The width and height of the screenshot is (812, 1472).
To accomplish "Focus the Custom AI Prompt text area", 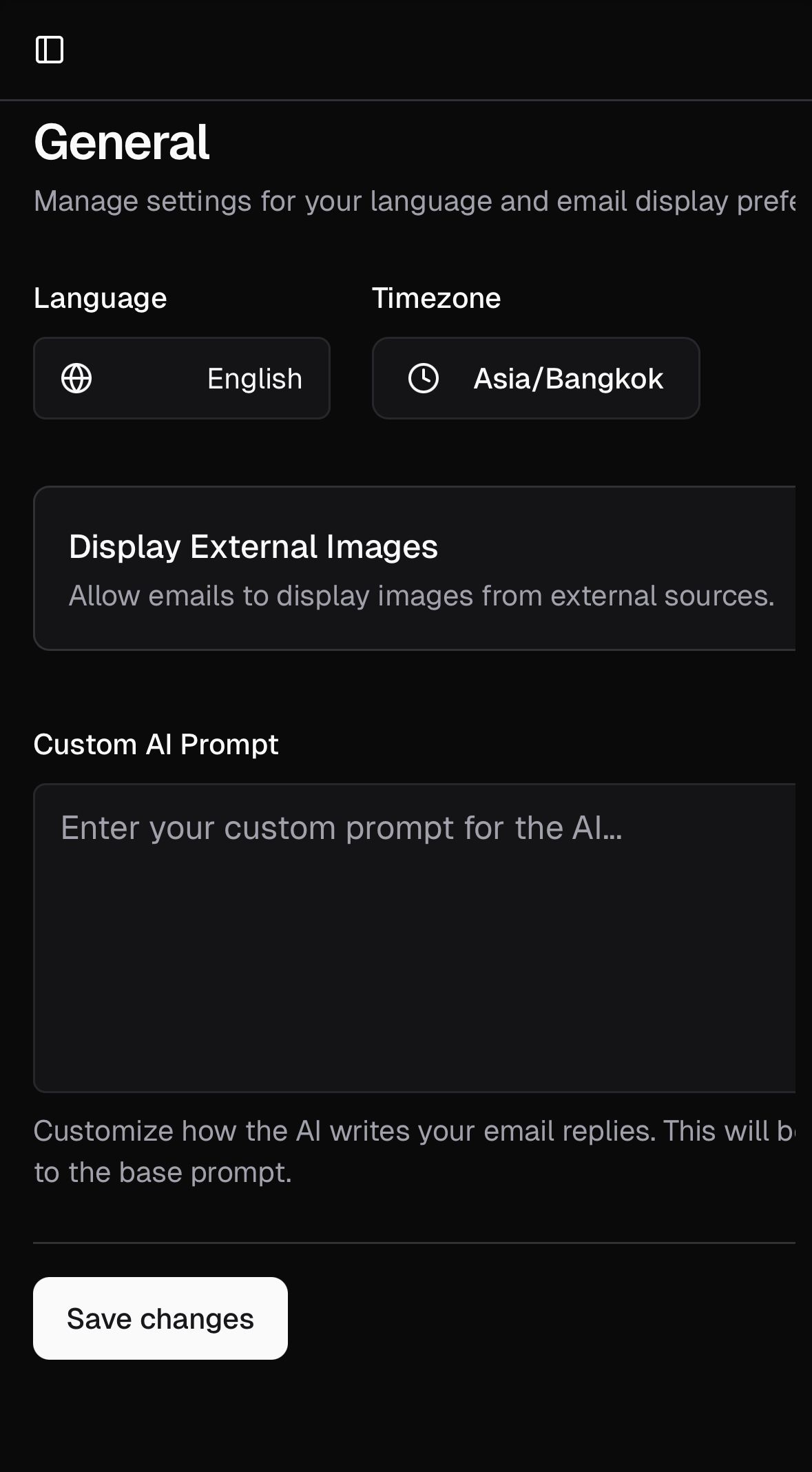I will coord(415,938).
